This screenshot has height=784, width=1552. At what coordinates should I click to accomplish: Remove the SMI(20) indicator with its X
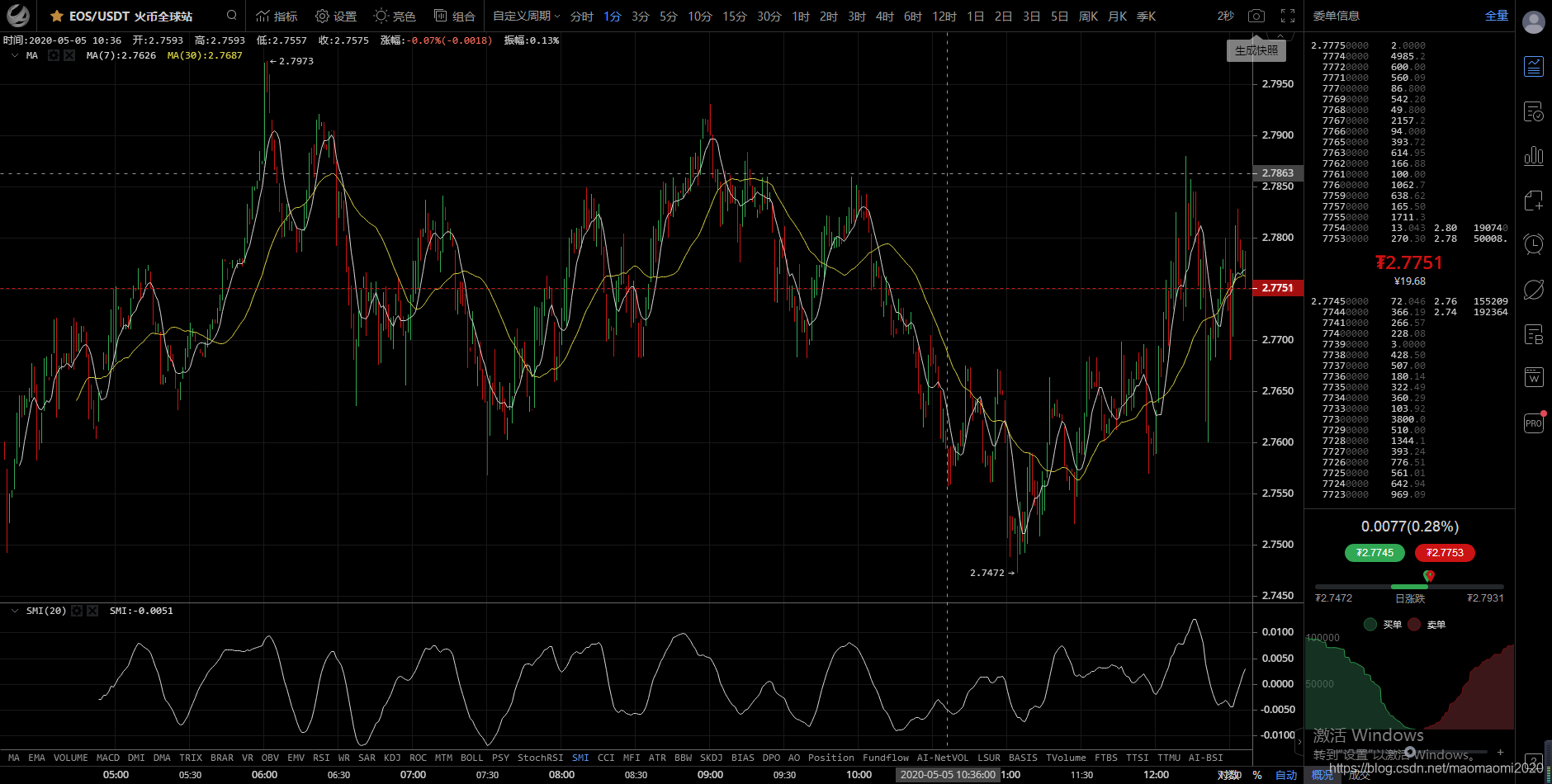point(92,611)
